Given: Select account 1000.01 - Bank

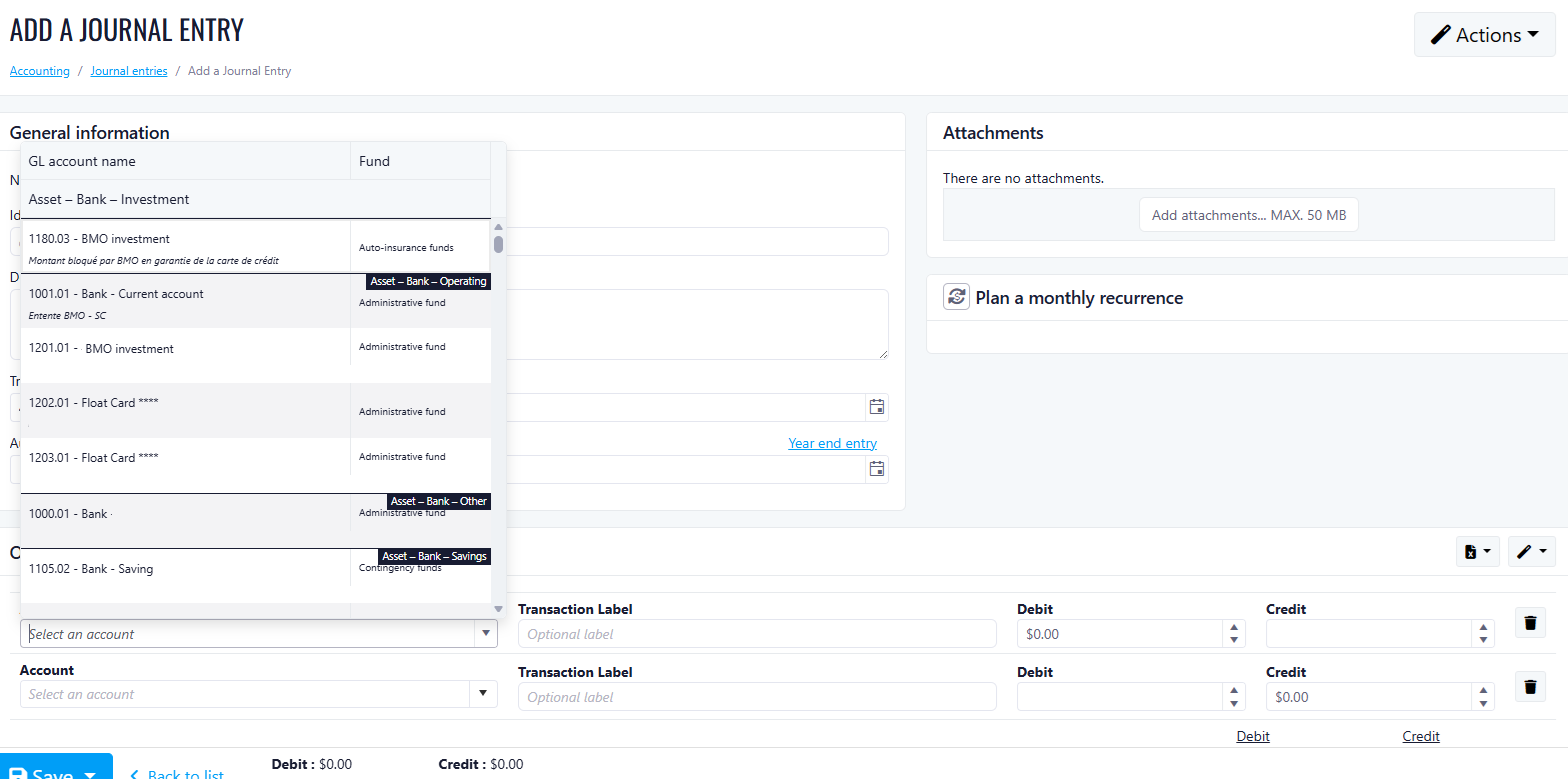Looking at the screenshot, I should (x=255, y=521).
